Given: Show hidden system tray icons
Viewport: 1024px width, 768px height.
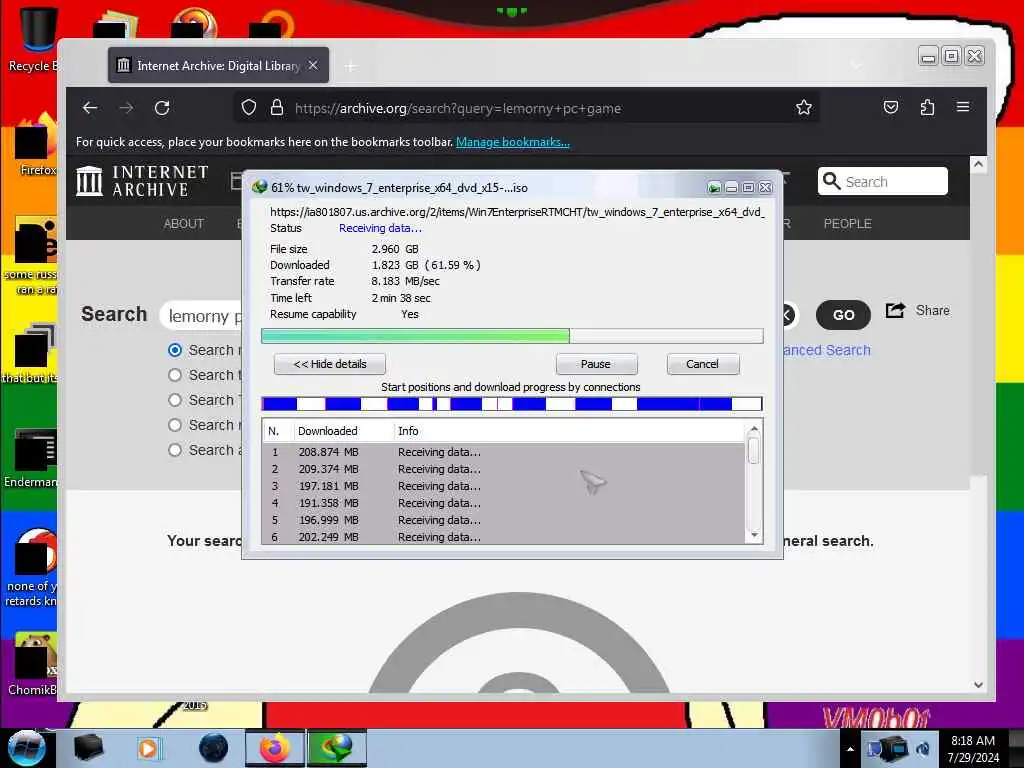Looking at the screenshot, I should (x=850, y=749).
